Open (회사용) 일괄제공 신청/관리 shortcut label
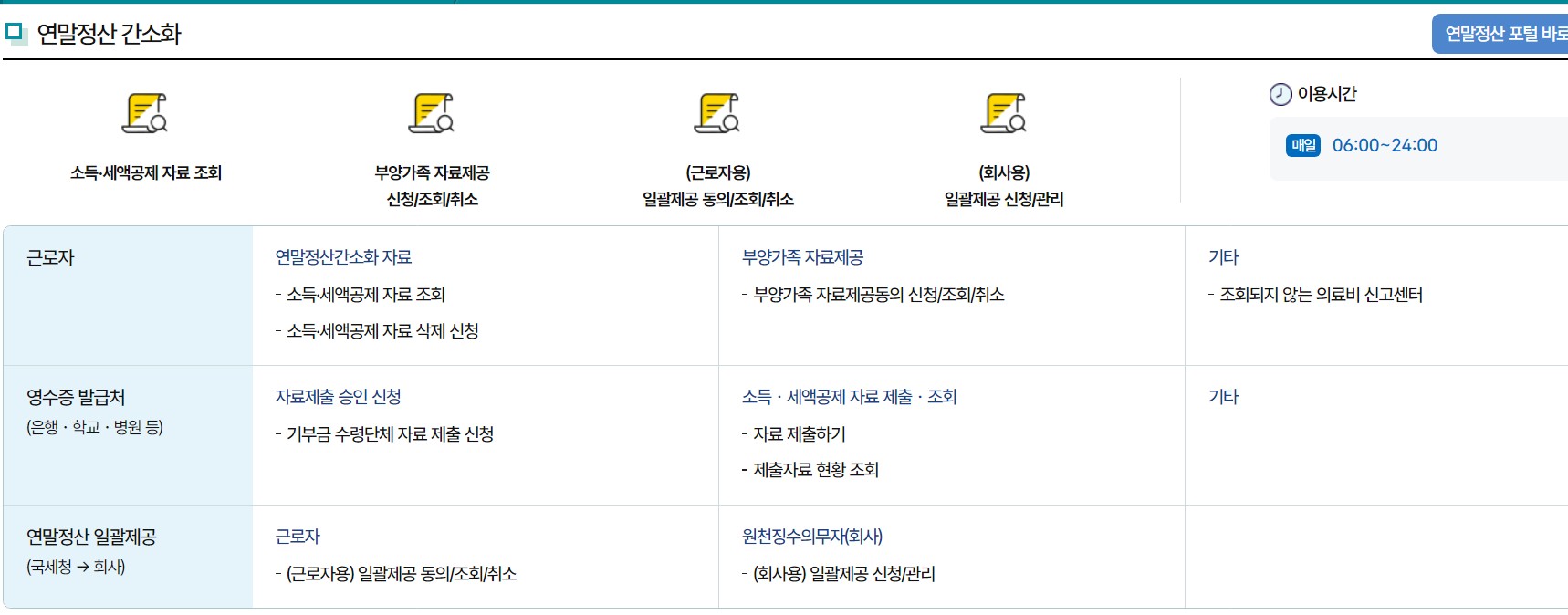The image size is (1568, 615). [x=1004, y=185]
